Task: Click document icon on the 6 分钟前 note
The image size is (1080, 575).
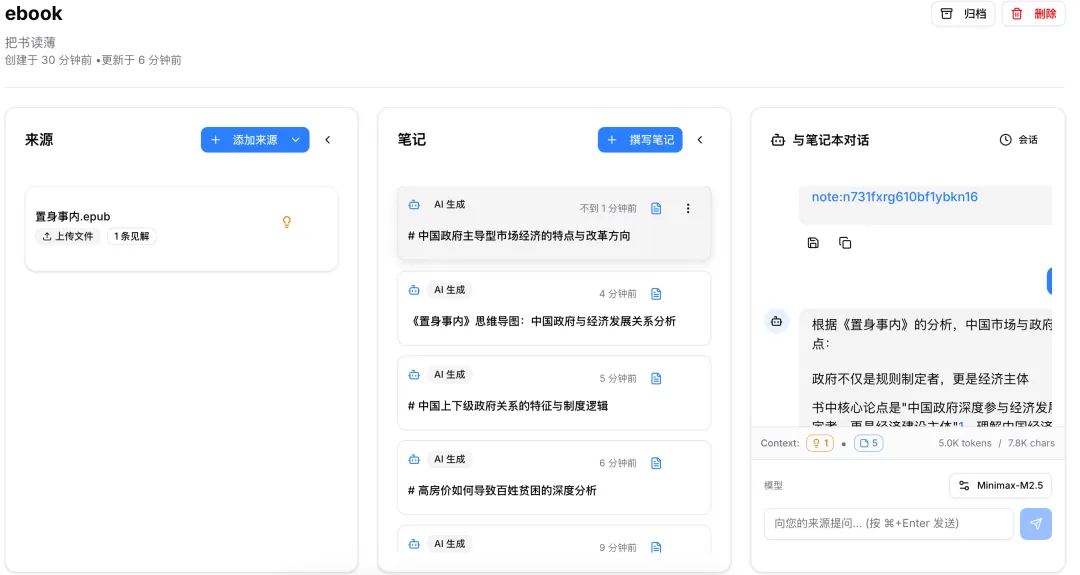Action: (656, 463)
